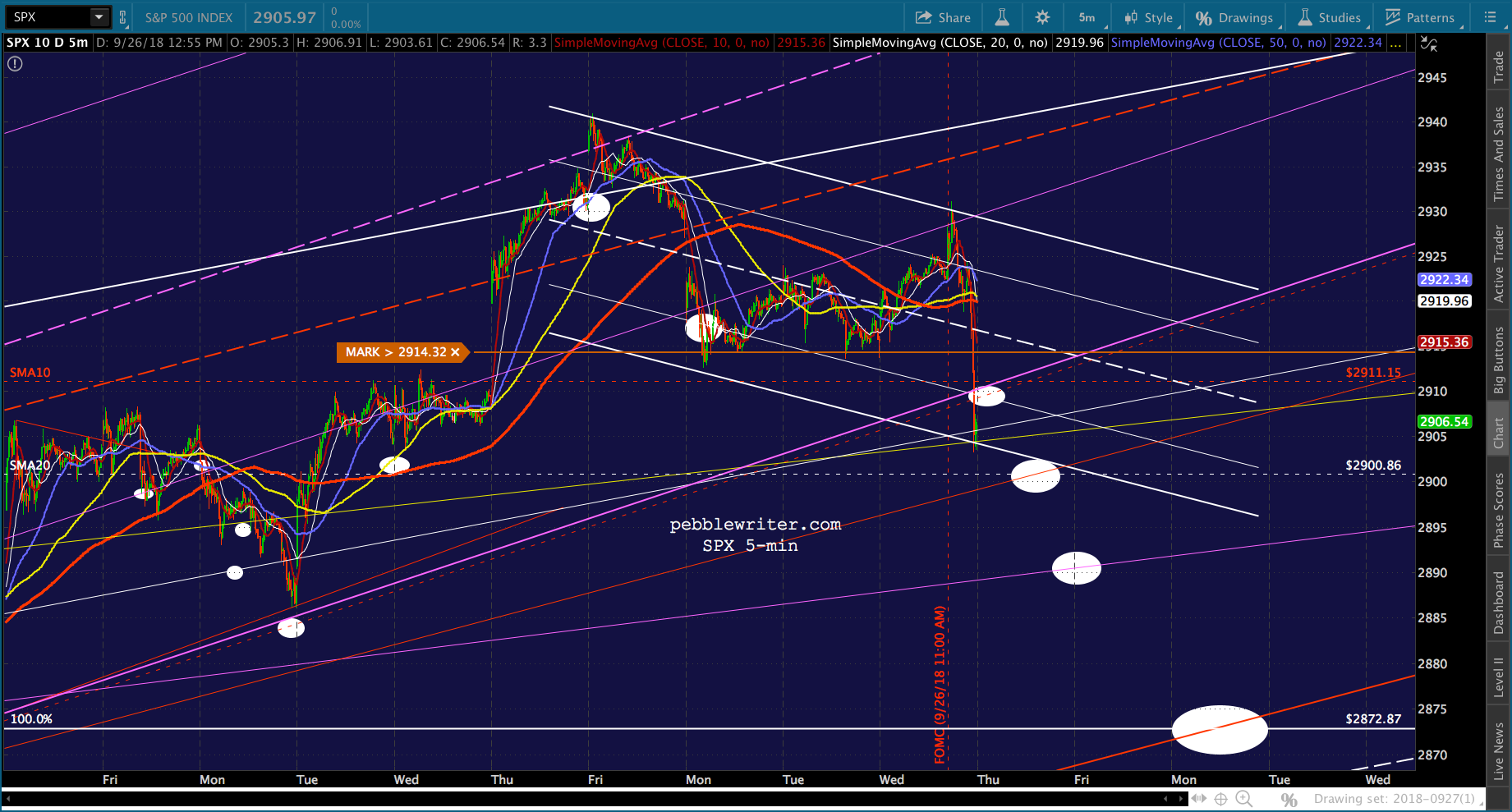Select the crosshair pointer icon
Image resolution: width=1512 pixels, height=812 pixels.
pos(1221,799)
